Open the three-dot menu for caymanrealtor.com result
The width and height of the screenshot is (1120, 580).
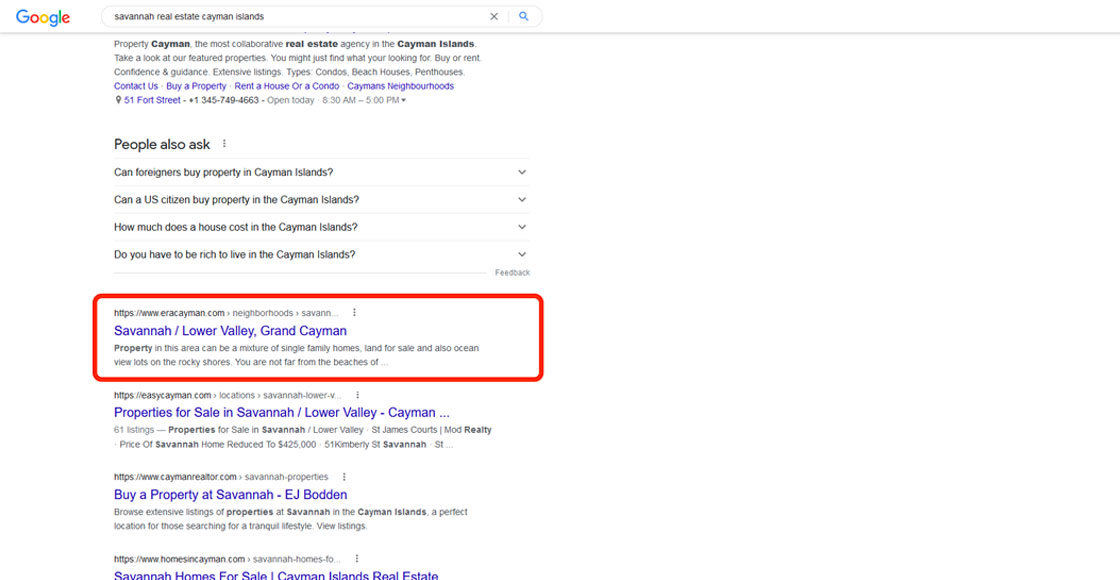(x=344, y=476)
